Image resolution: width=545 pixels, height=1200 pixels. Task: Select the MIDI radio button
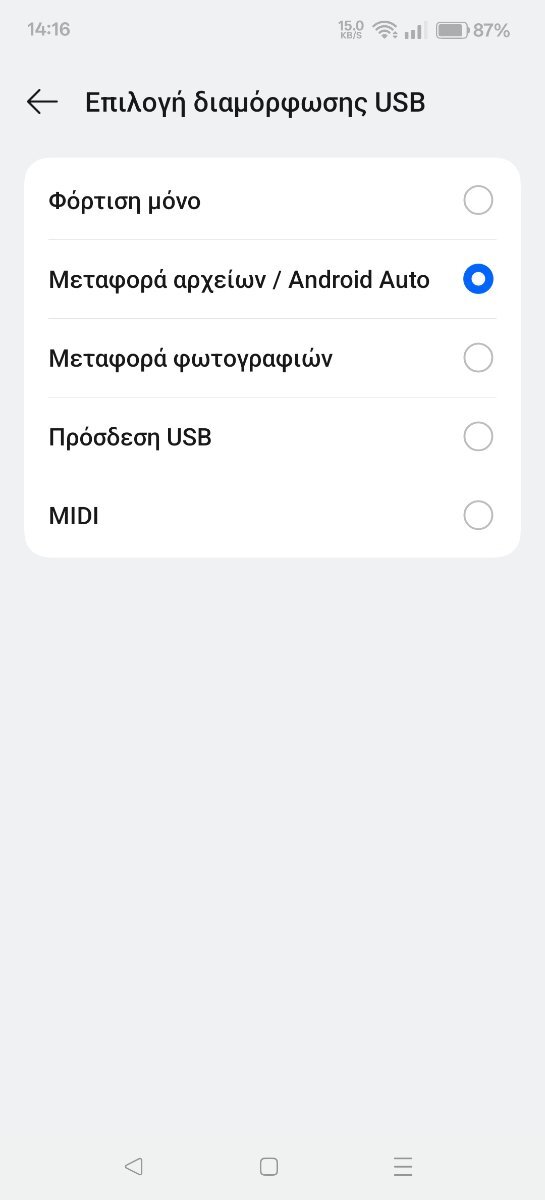click(478, 516)
